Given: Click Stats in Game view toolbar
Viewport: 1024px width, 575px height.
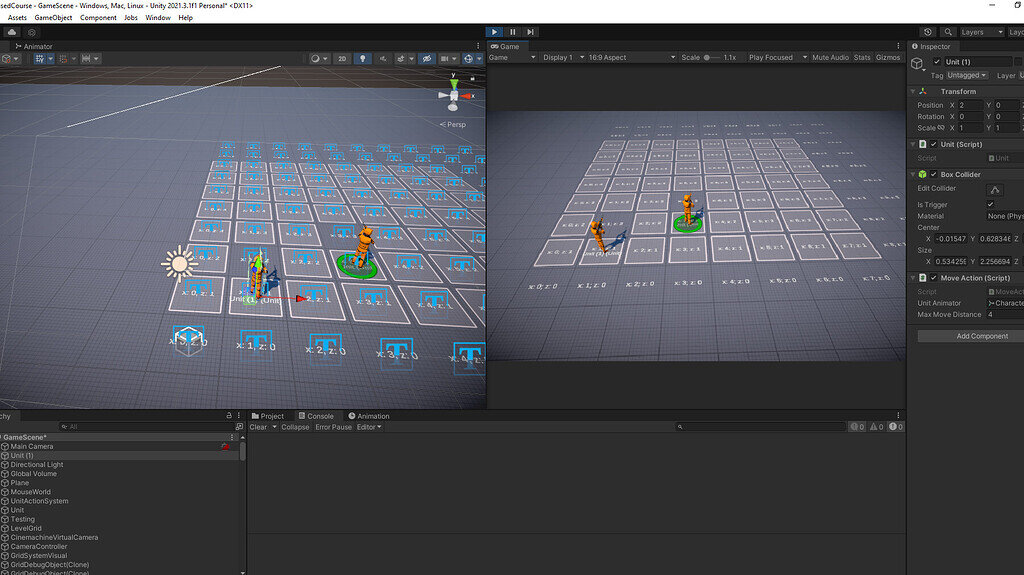Looking at the screenshot, I should (862, 58).
